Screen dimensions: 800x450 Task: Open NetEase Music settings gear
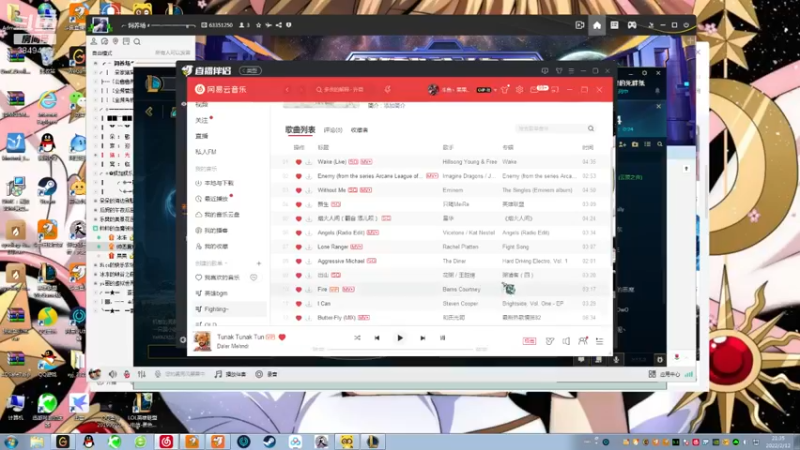point(519,90)
